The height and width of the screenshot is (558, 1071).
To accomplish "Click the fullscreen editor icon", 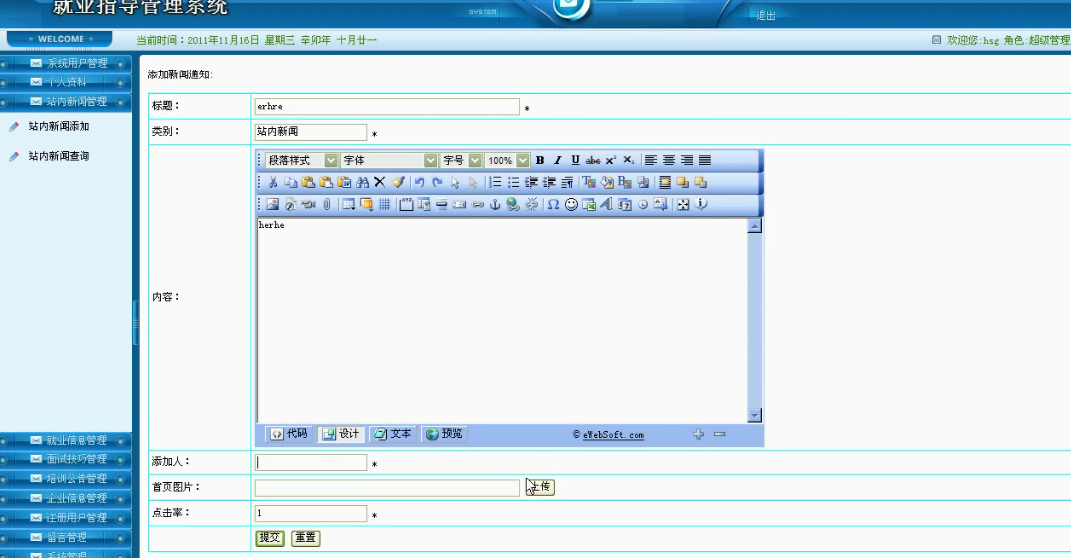I will (x=683, y=204).
